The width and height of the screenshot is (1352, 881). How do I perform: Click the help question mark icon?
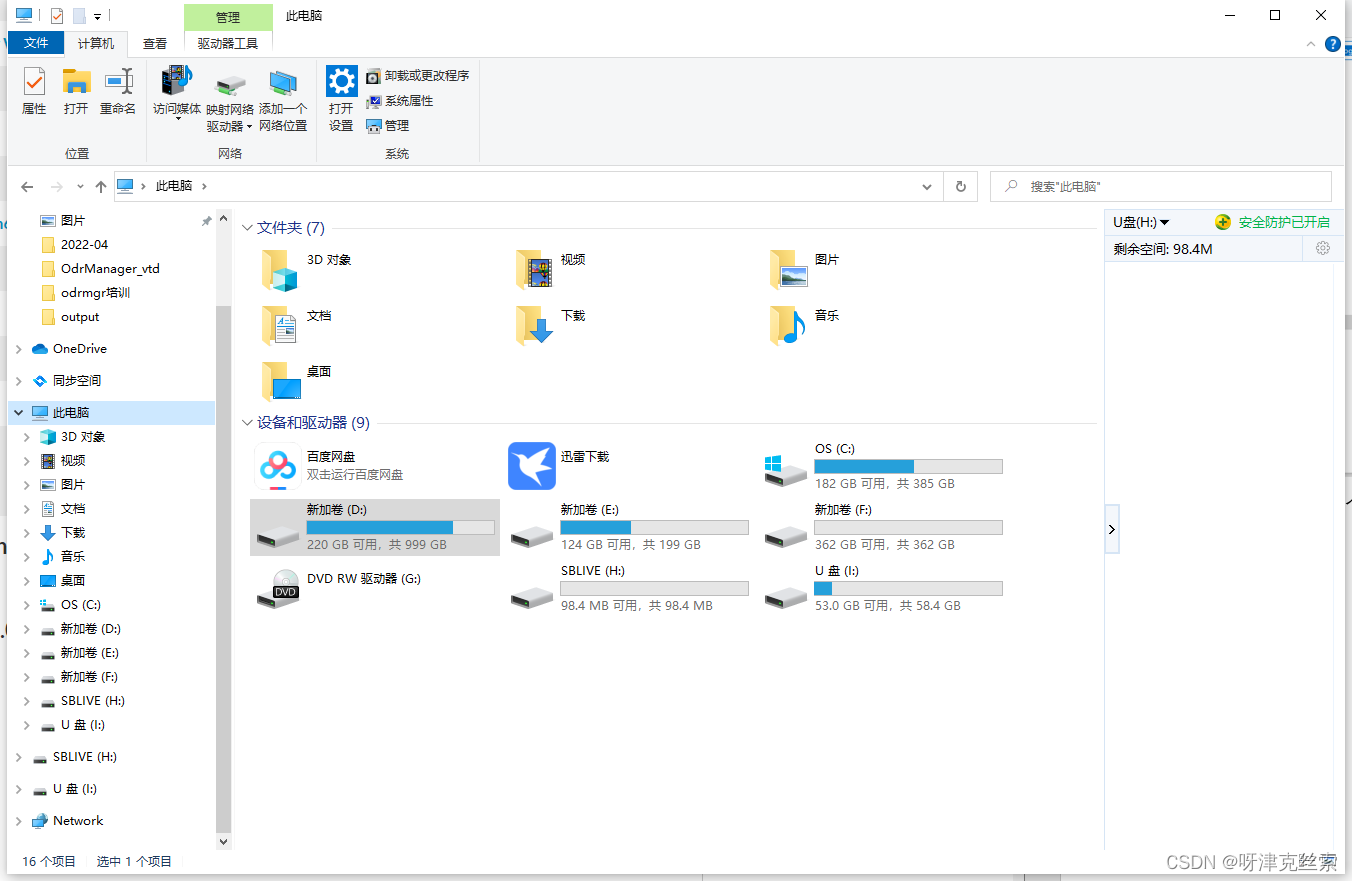[1332, 44]
